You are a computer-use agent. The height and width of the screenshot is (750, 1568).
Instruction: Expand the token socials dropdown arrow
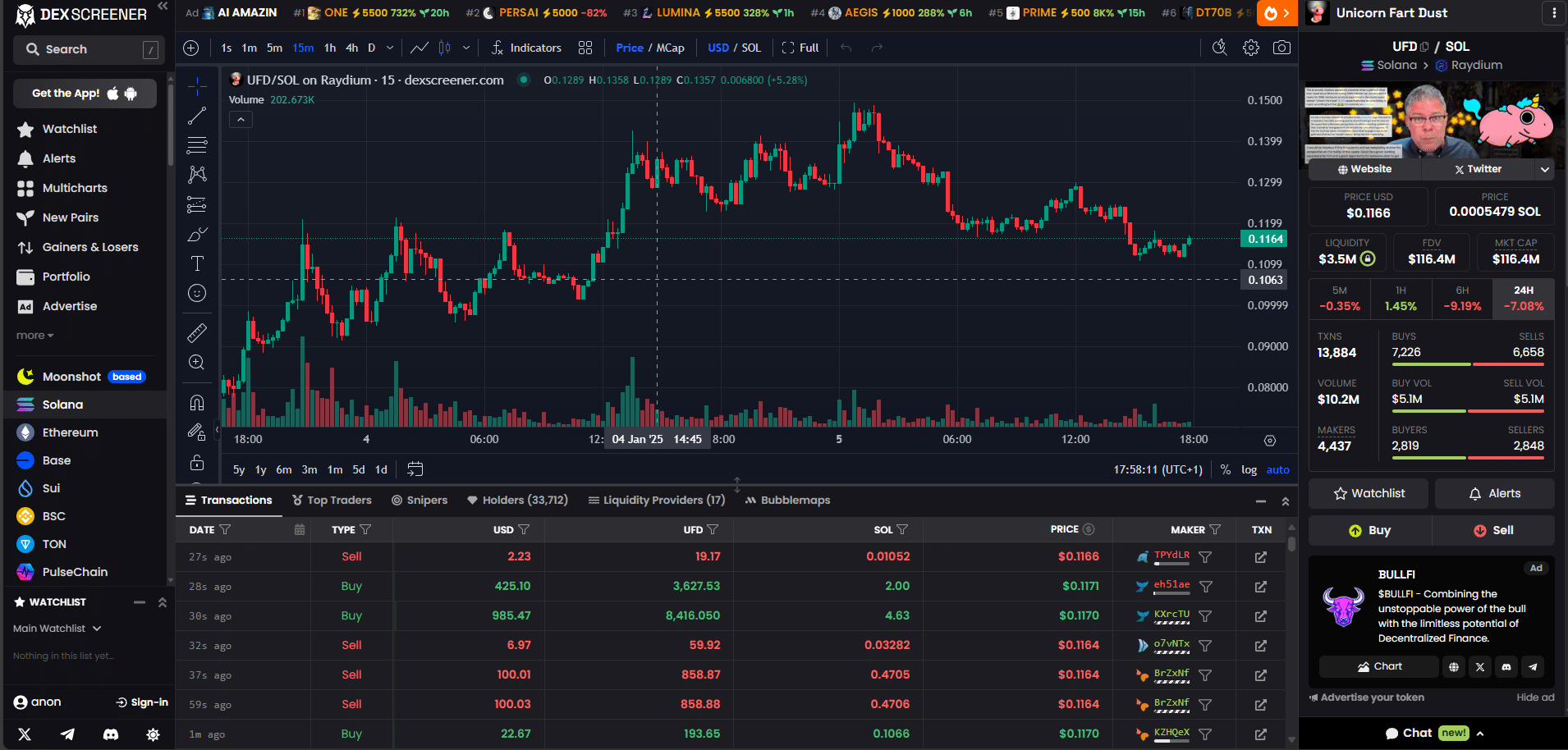pos(1545,169)
